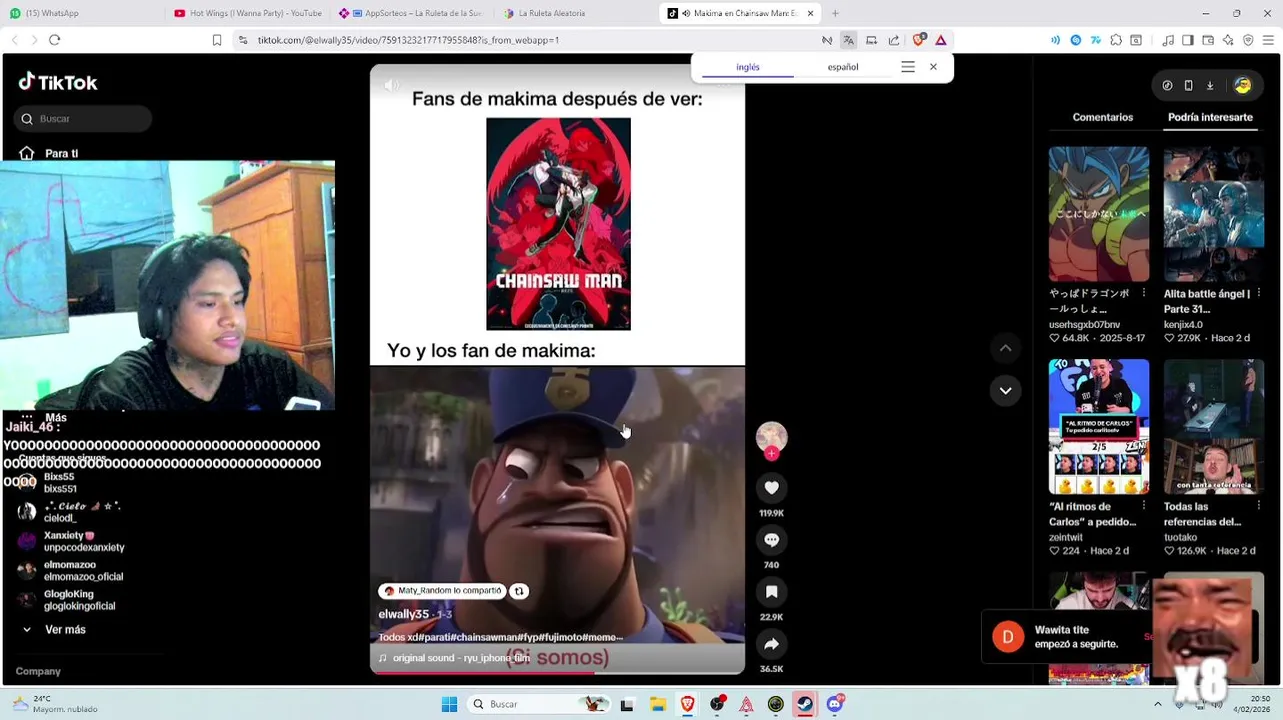This screenshot has height=720, width=1283.
Task: Open Brave Leo AI sparkle icon
Action: tap(1228, 40)
